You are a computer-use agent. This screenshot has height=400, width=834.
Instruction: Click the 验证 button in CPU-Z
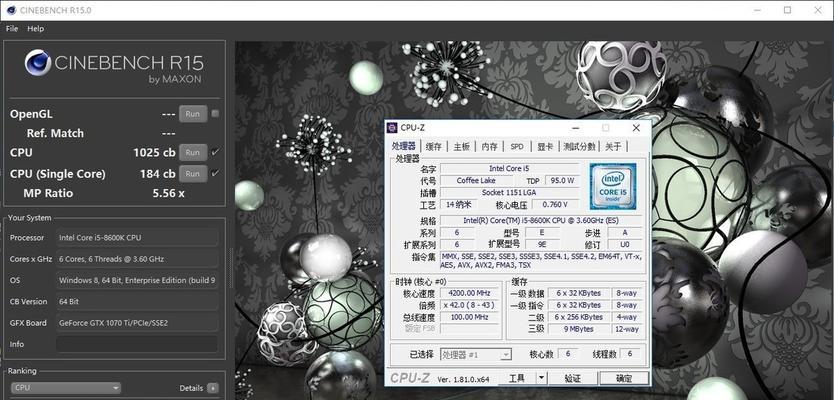(573, 378)
